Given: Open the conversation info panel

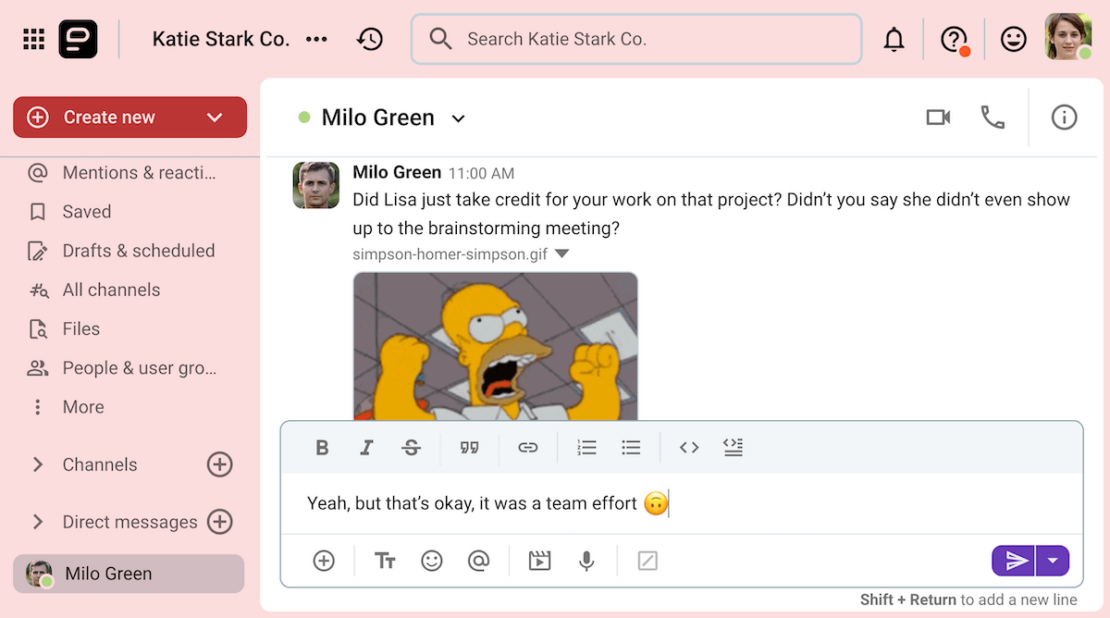Looking at the screenshot, I should (x=1064, y=118).
